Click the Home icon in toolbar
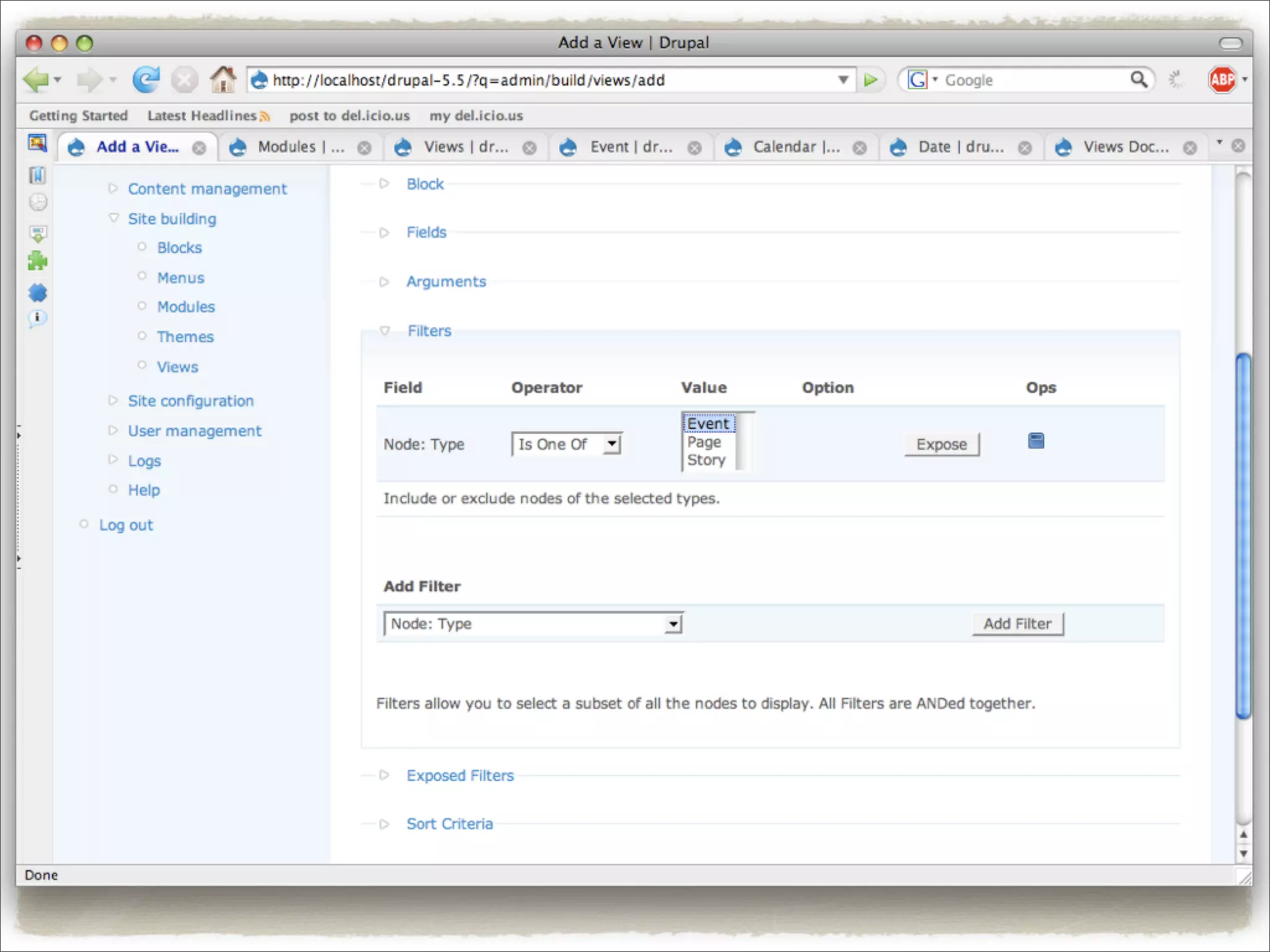 (x=222, y=80)
